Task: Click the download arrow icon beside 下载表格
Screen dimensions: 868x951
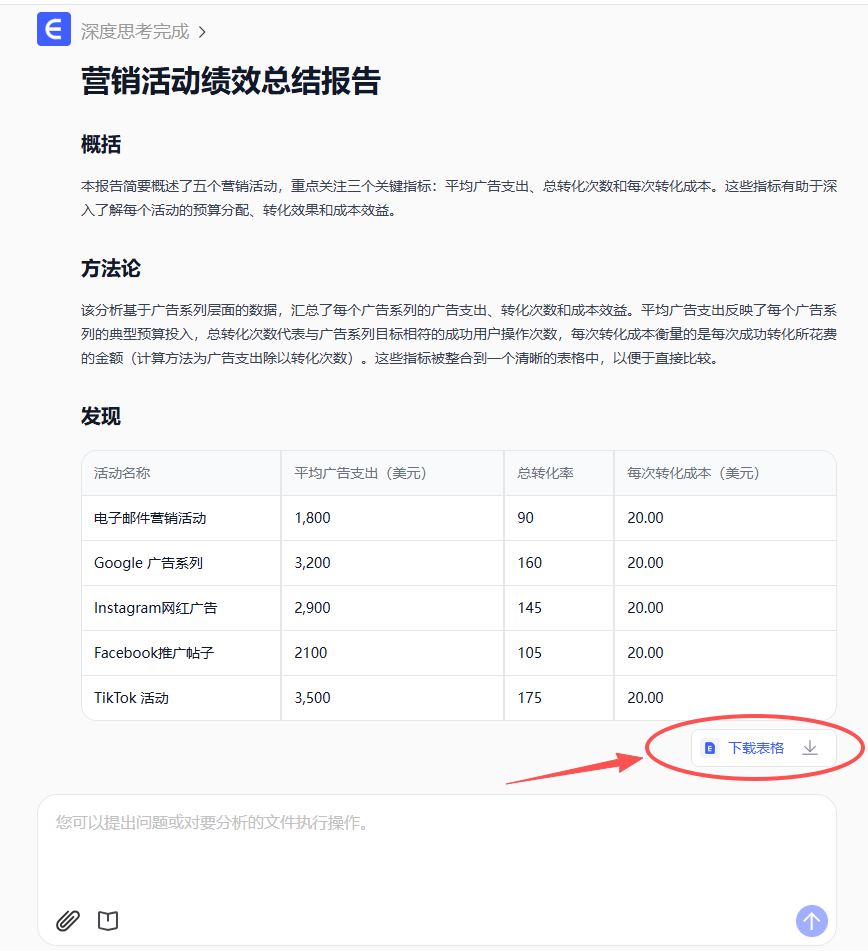Action: (x=810, y=748)
